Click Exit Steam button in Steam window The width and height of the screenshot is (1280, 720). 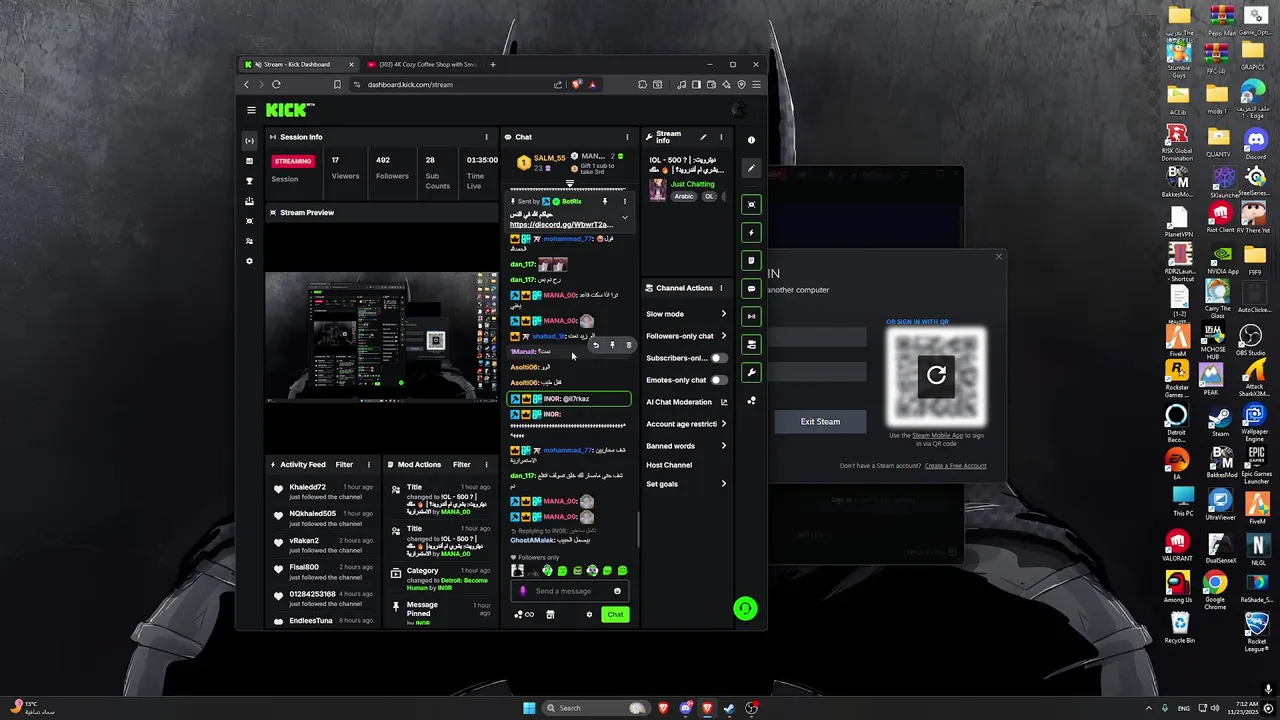820,422
